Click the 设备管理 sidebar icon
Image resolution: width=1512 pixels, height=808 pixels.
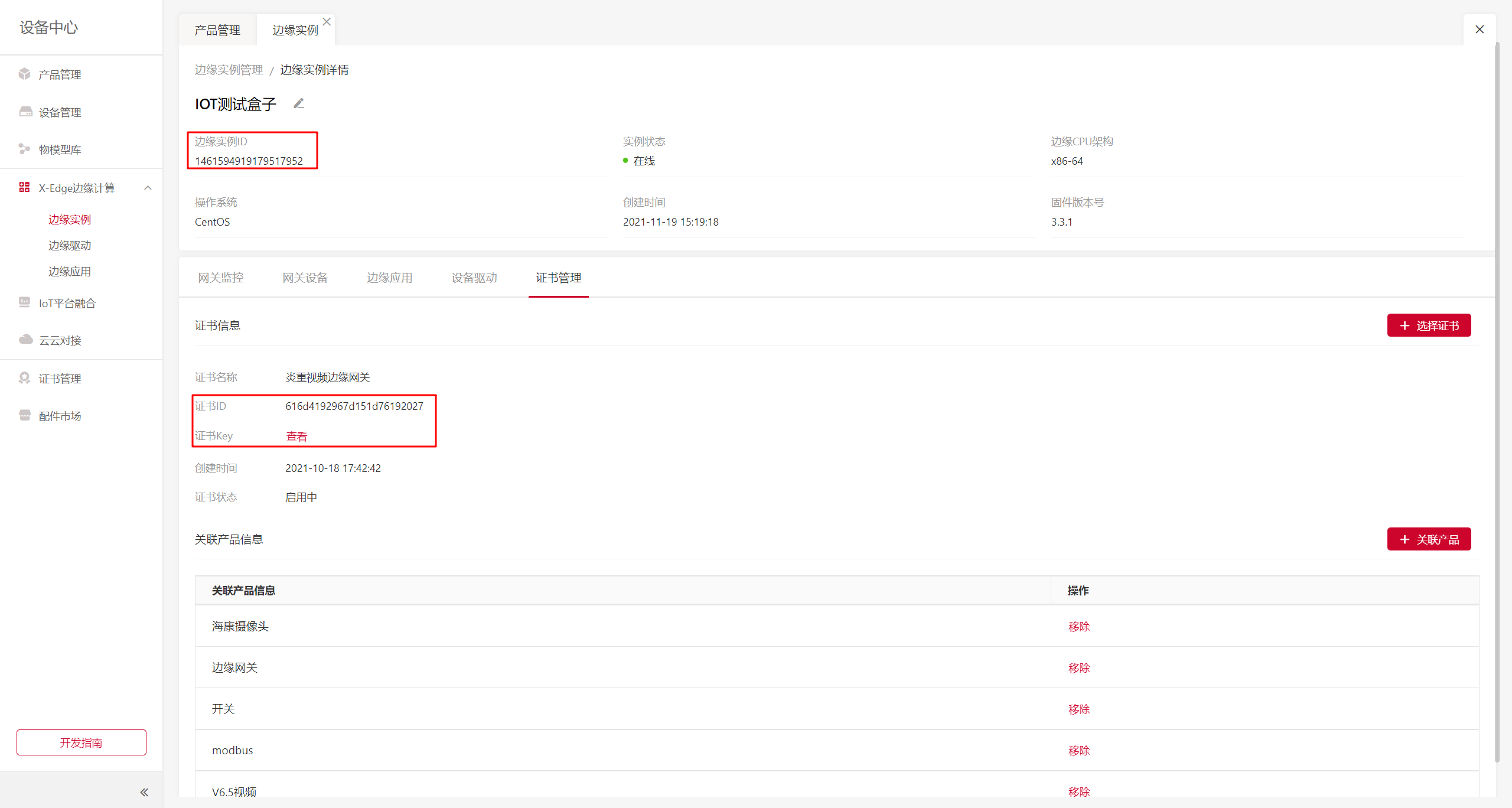[x=25, y=112]
